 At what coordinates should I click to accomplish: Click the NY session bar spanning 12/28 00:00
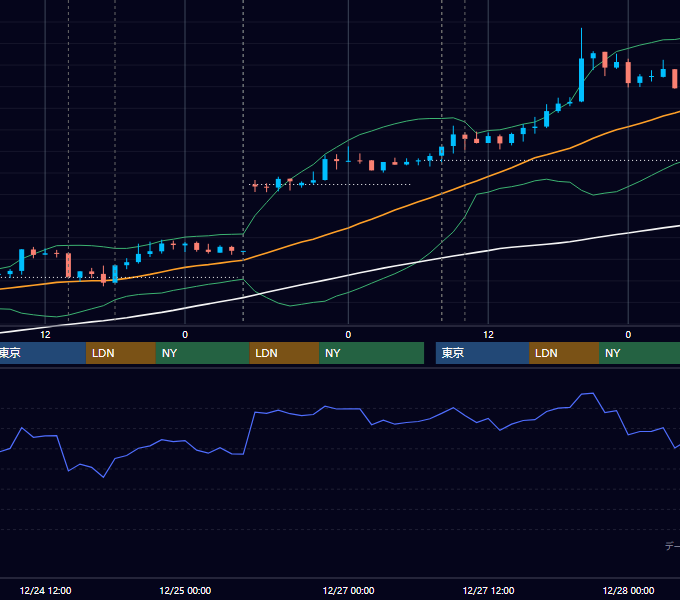point(639,353)
